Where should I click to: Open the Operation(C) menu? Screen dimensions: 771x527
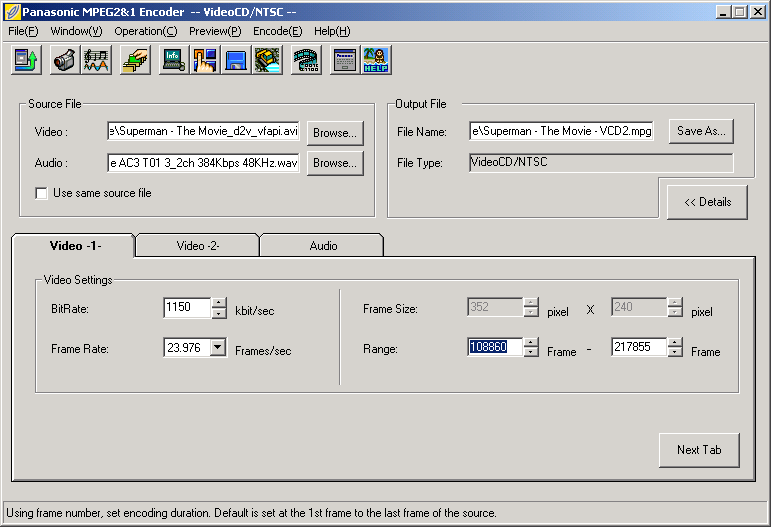pos(146,31)
